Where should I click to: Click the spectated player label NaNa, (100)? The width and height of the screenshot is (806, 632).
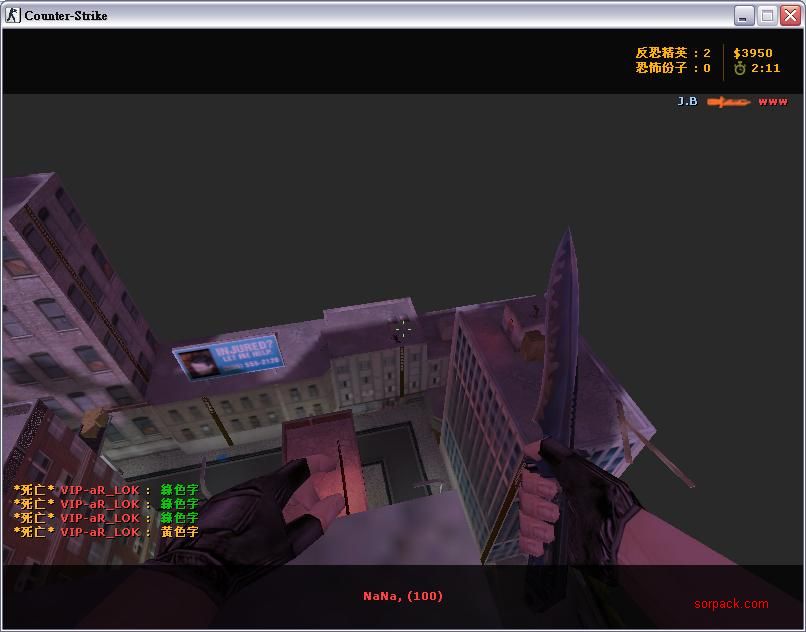click(403, 596)
